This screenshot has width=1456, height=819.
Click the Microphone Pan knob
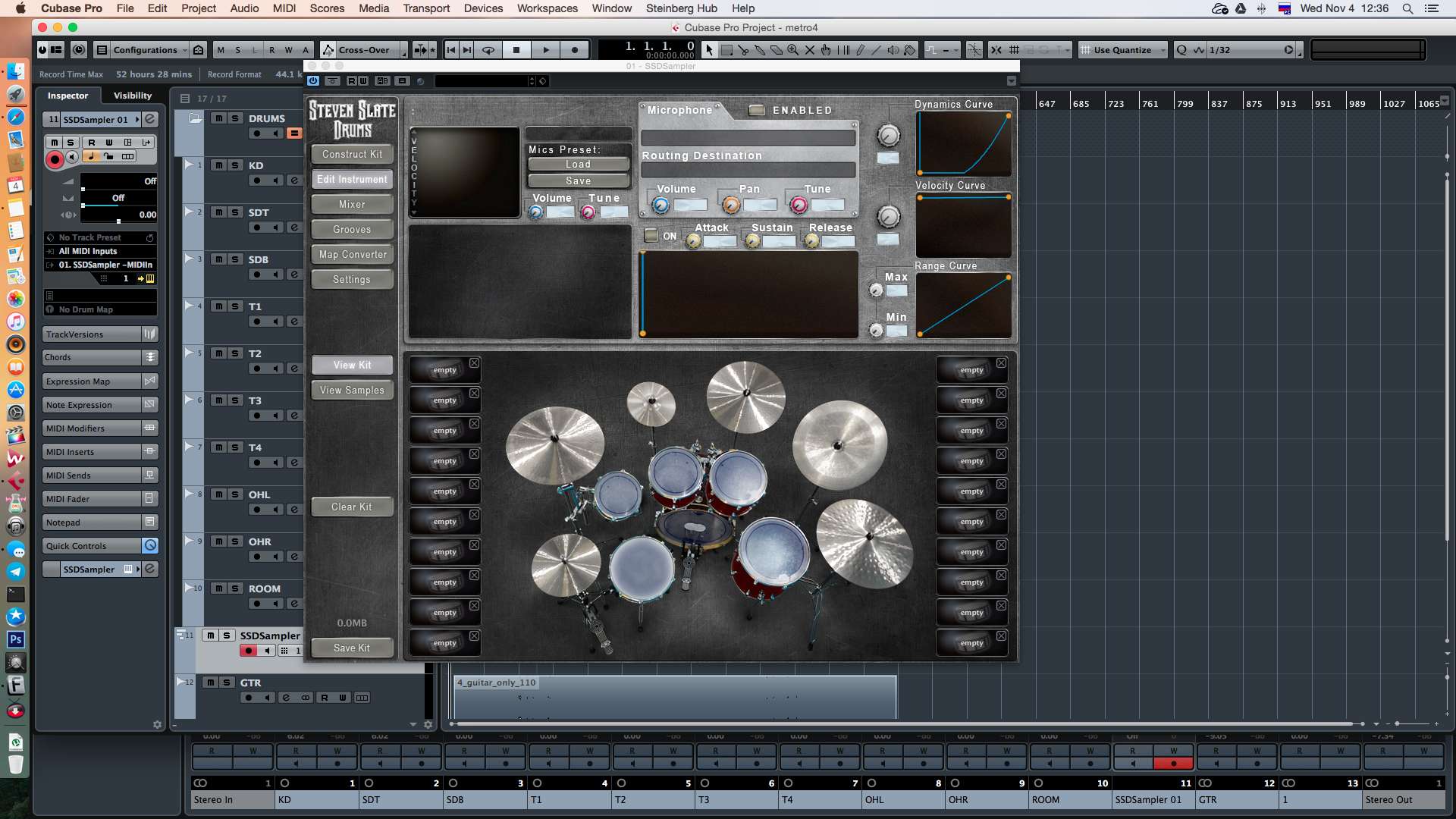tap(730, 205)
